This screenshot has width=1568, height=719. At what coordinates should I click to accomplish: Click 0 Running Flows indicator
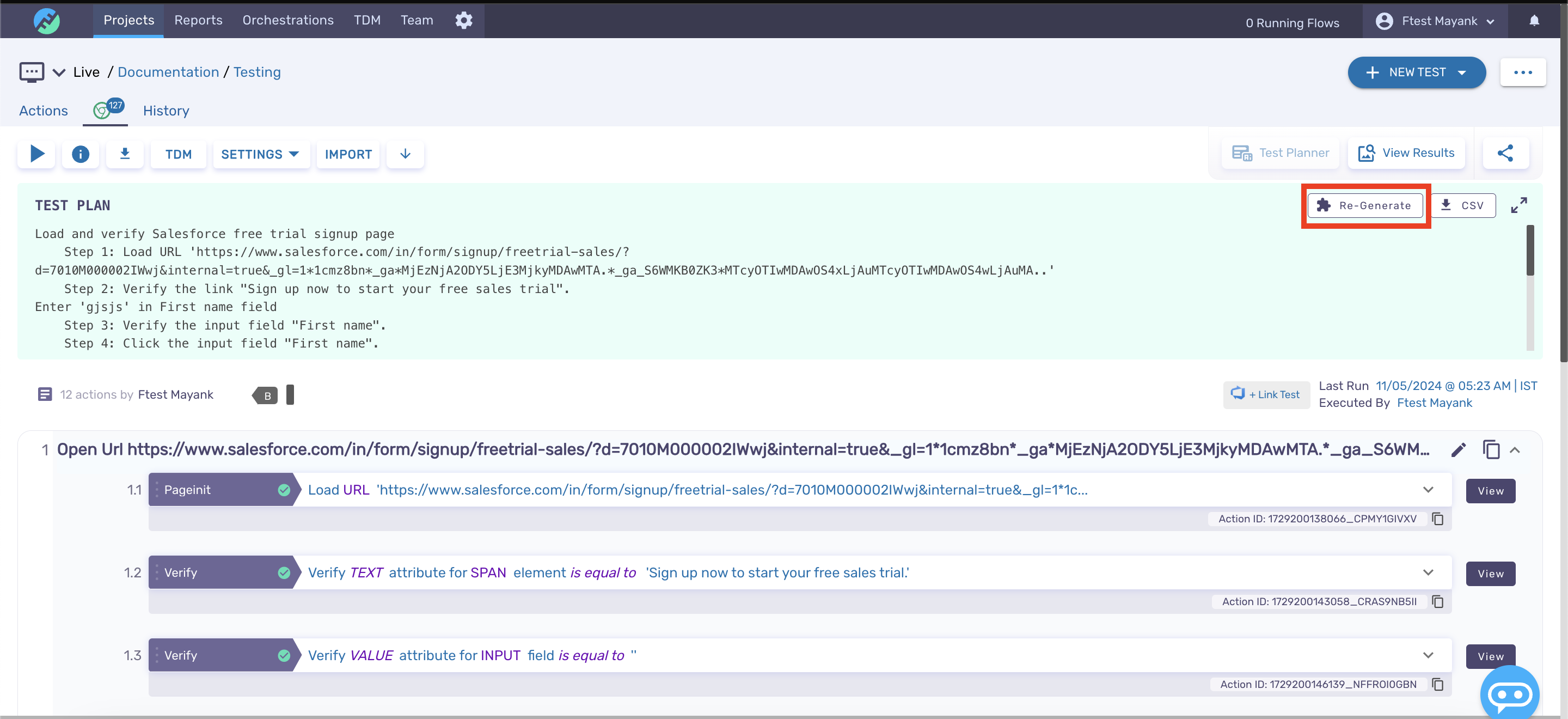[1291, 23]
